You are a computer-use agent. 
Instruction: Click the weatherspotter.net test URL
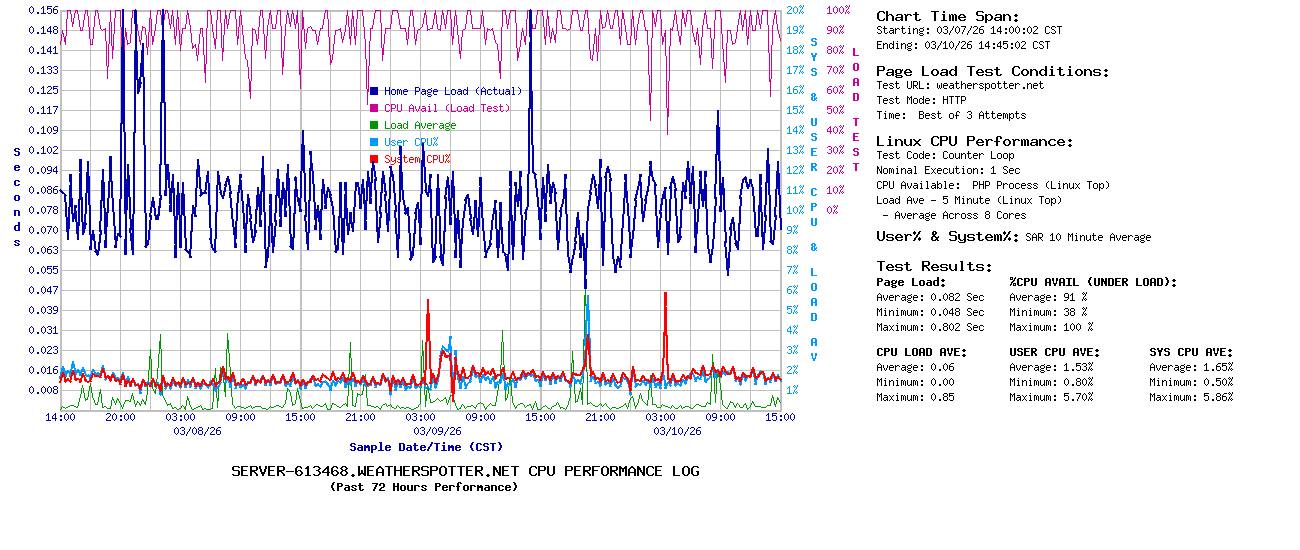pos(989,85)
